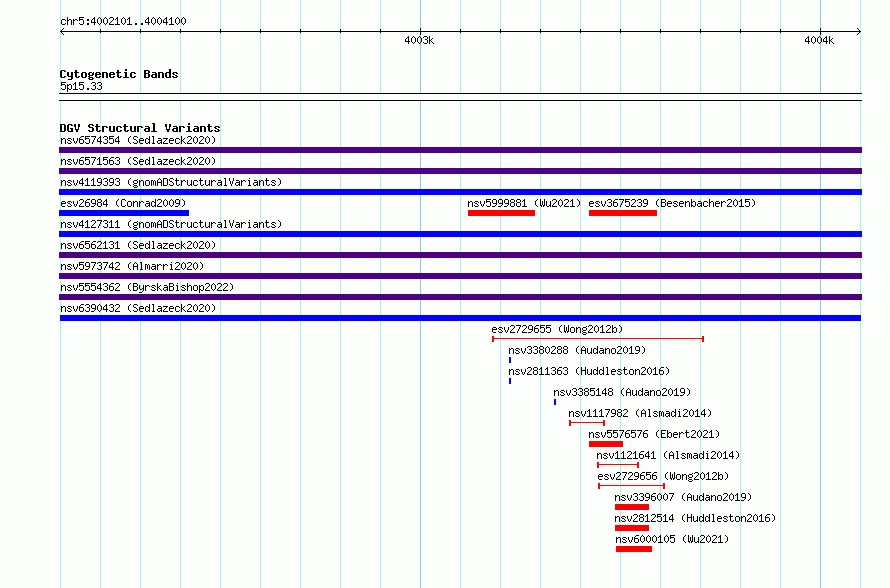
Task: Select the blue bar under nsv4127311
Action: tap(460, 234)
